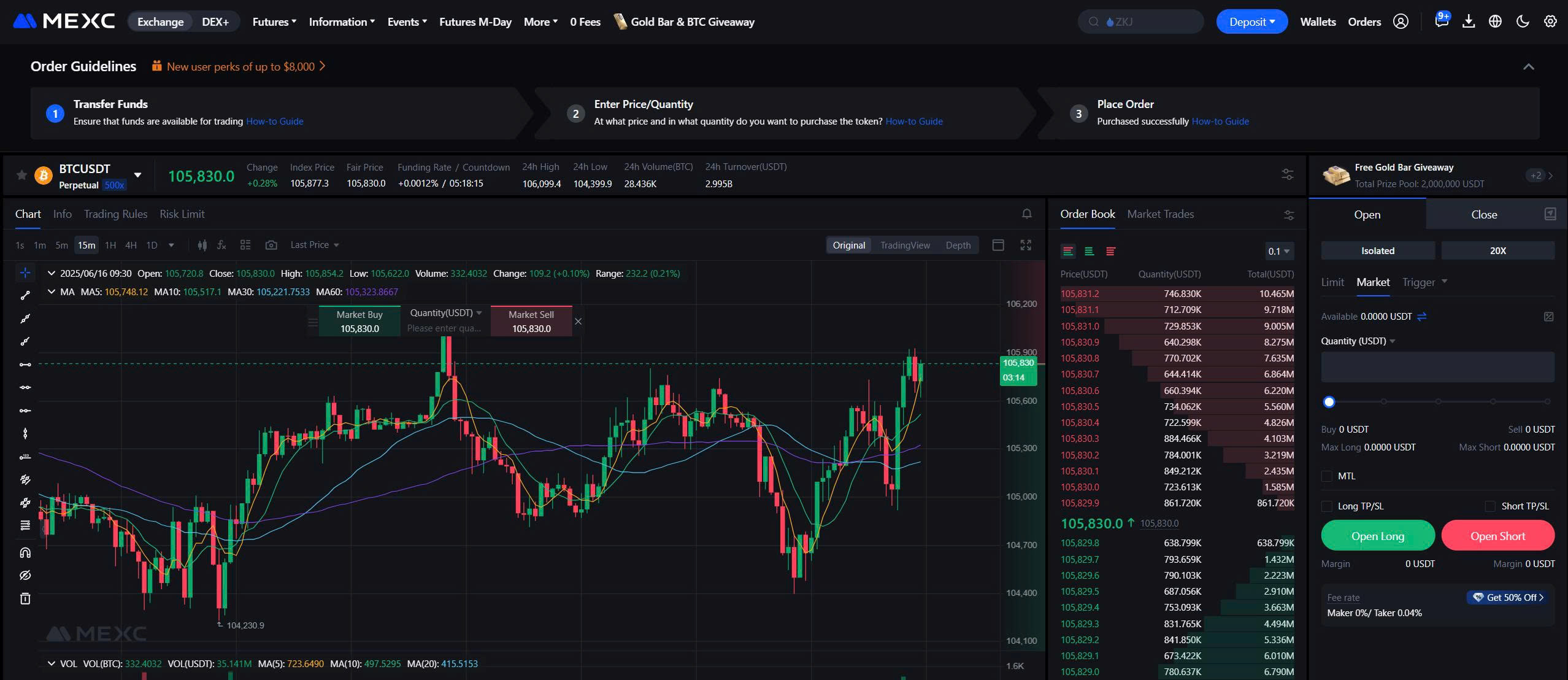Select the crosshair cursor tool
This screenshot has height=680, width=1568.
25,272
